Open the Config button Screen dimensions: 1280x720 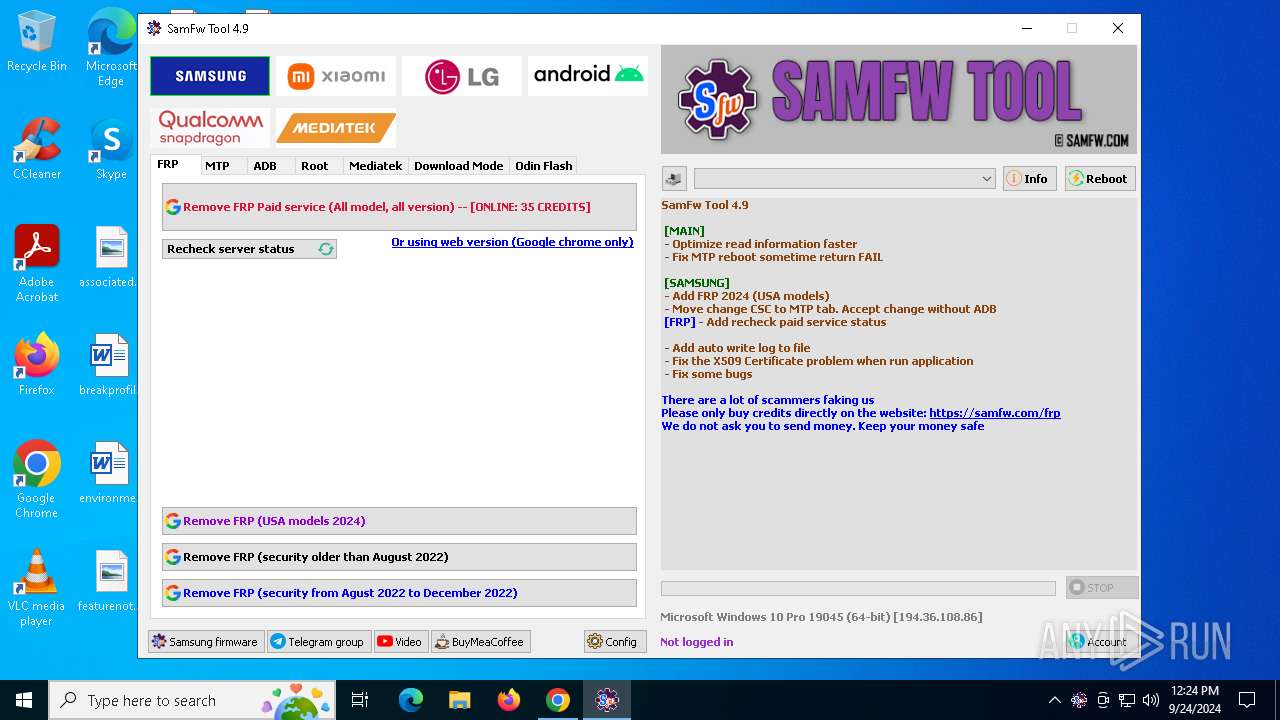[615, 642]
